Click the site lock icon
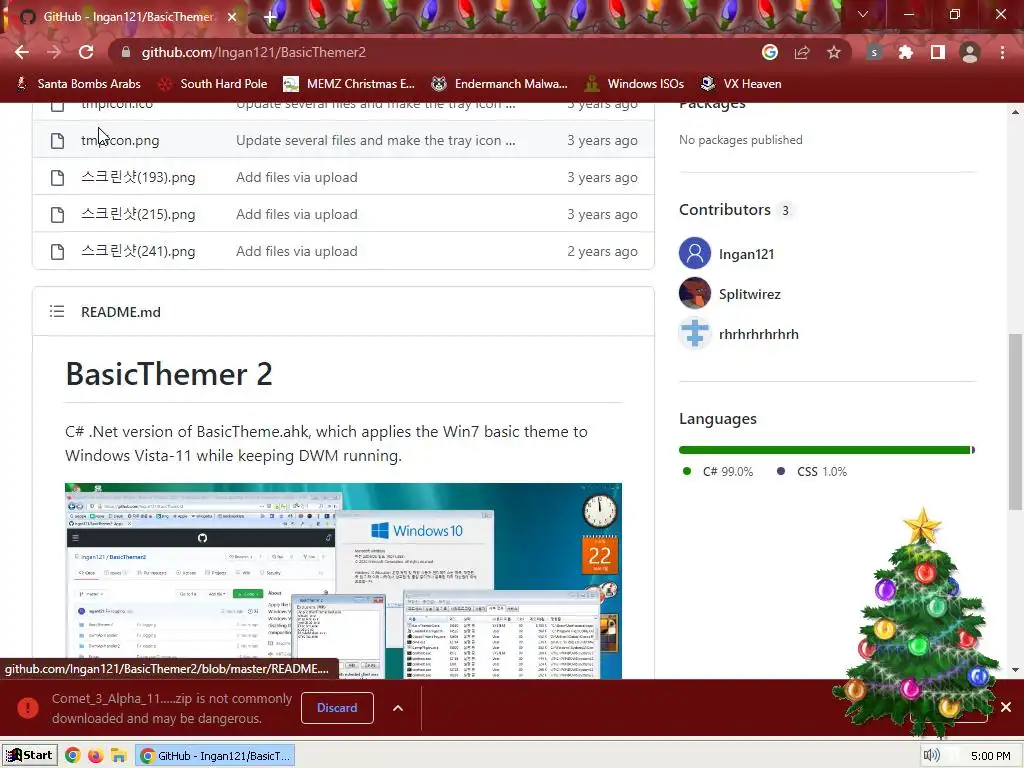This screenshot has width=1024, height=768. (126, 52)
